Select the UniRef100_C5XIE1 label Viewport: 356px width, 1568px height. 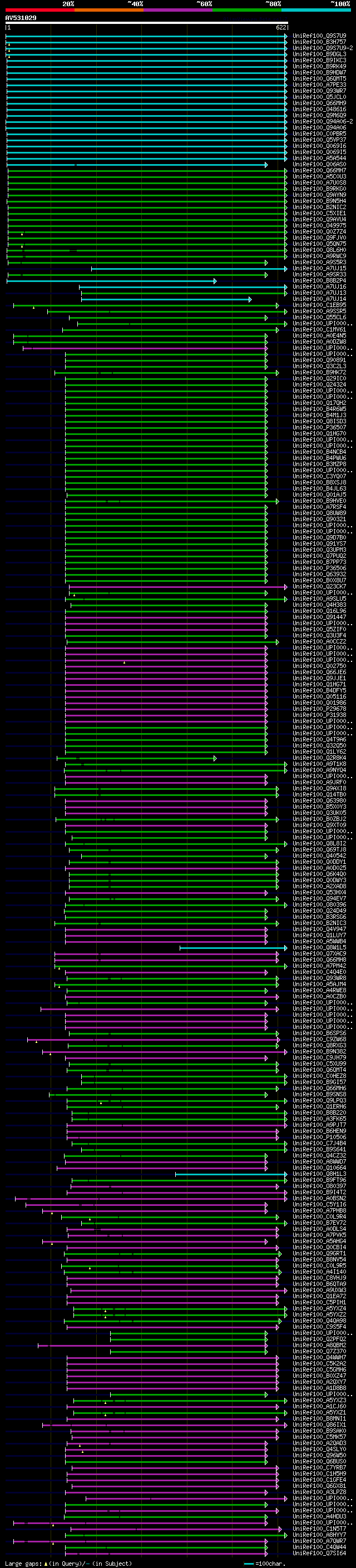tap(319, 213)
